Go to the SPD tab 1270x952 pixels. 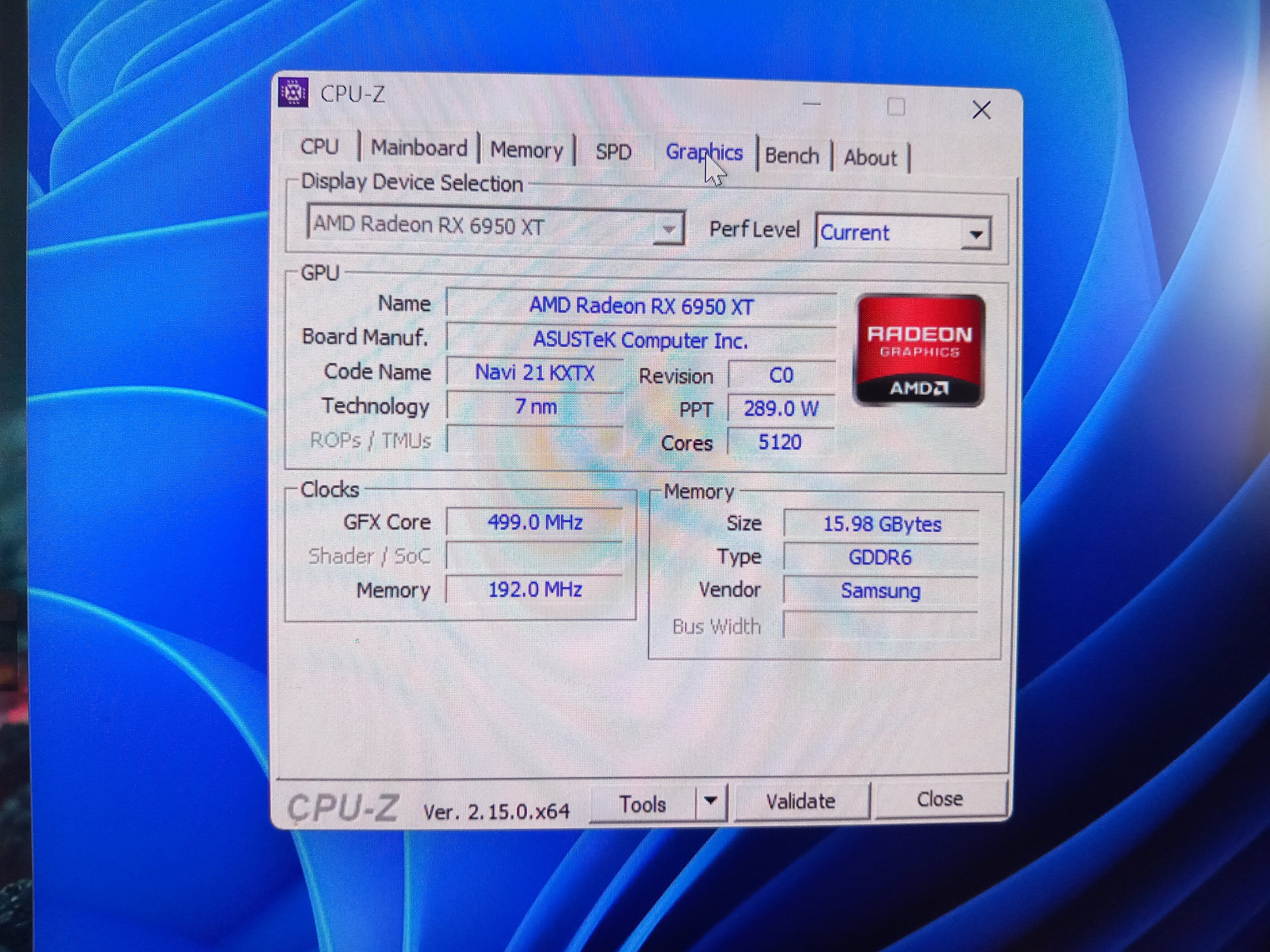[613, 151]
